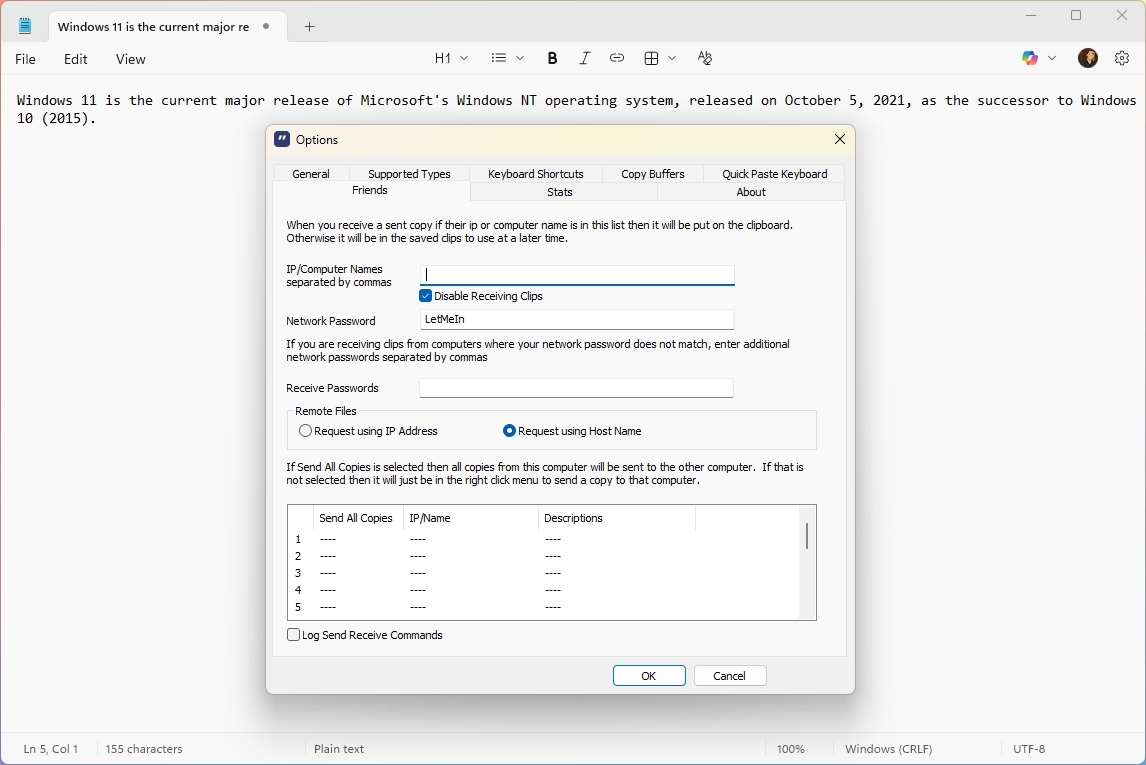Open the Copilot icon
This screenshot has width=1146, height=765.
[x=1030, y=58]
